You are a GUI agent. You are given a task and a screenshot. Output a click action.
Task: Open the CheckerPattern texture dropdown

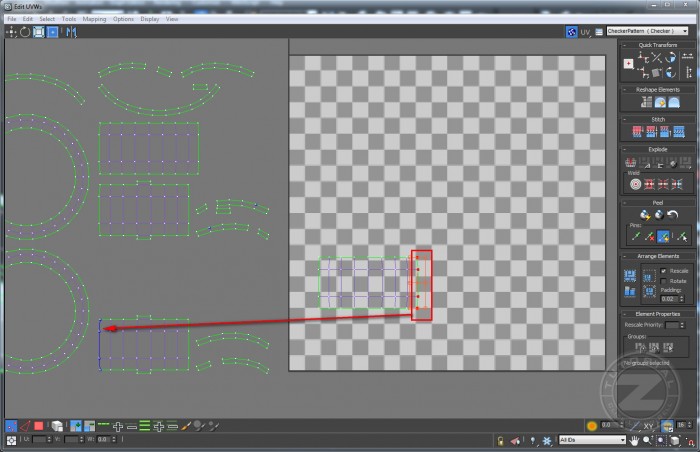[x=648, y=31]
